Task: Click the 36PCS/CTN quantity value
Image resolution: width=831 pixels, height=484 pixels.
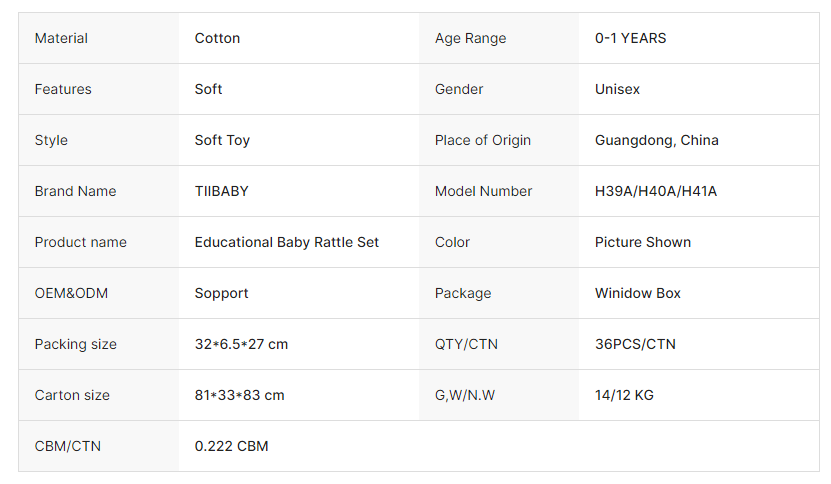Action: tap(635, 344)
